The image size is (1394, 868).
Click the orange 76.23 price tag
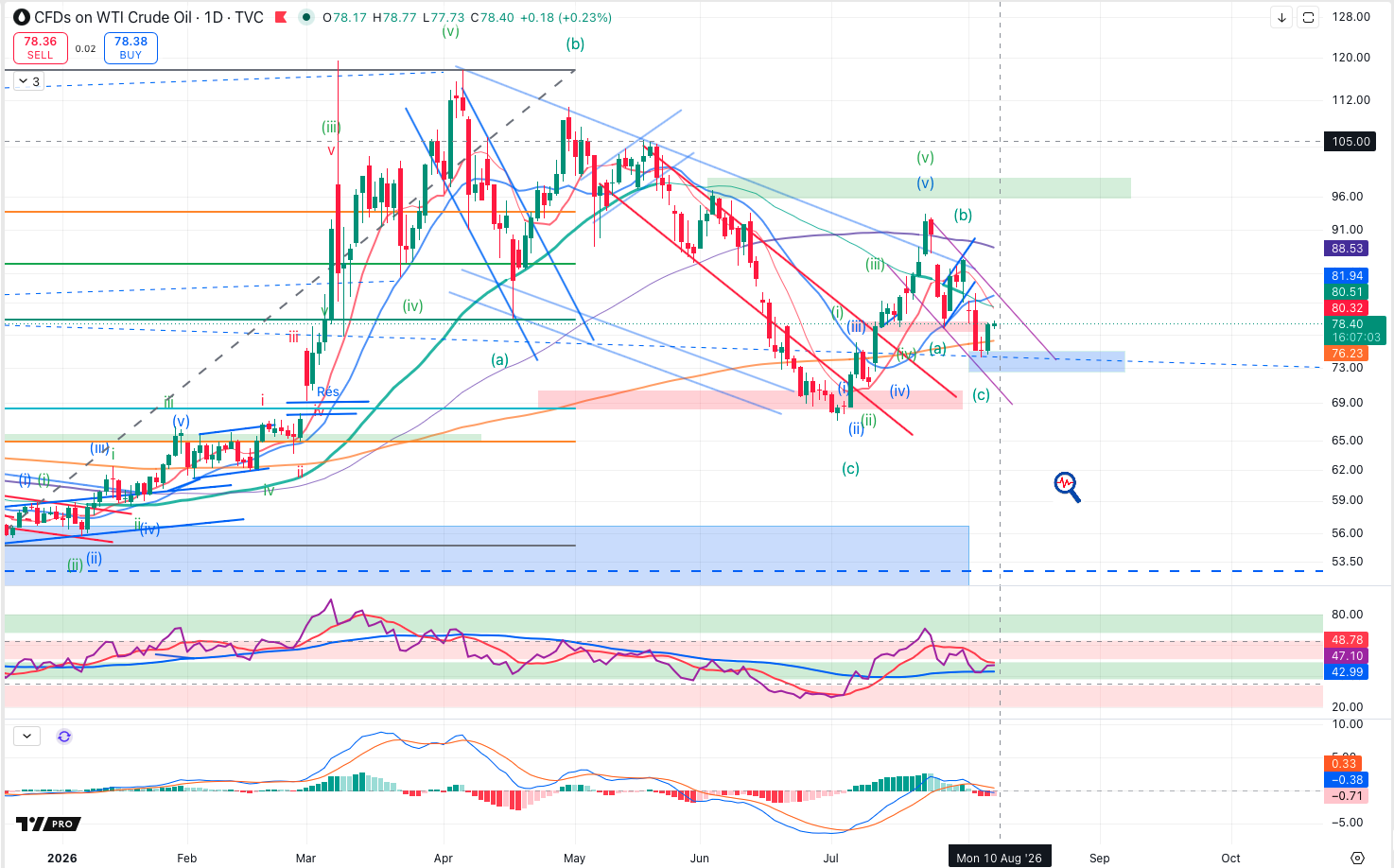[1347, 354]
